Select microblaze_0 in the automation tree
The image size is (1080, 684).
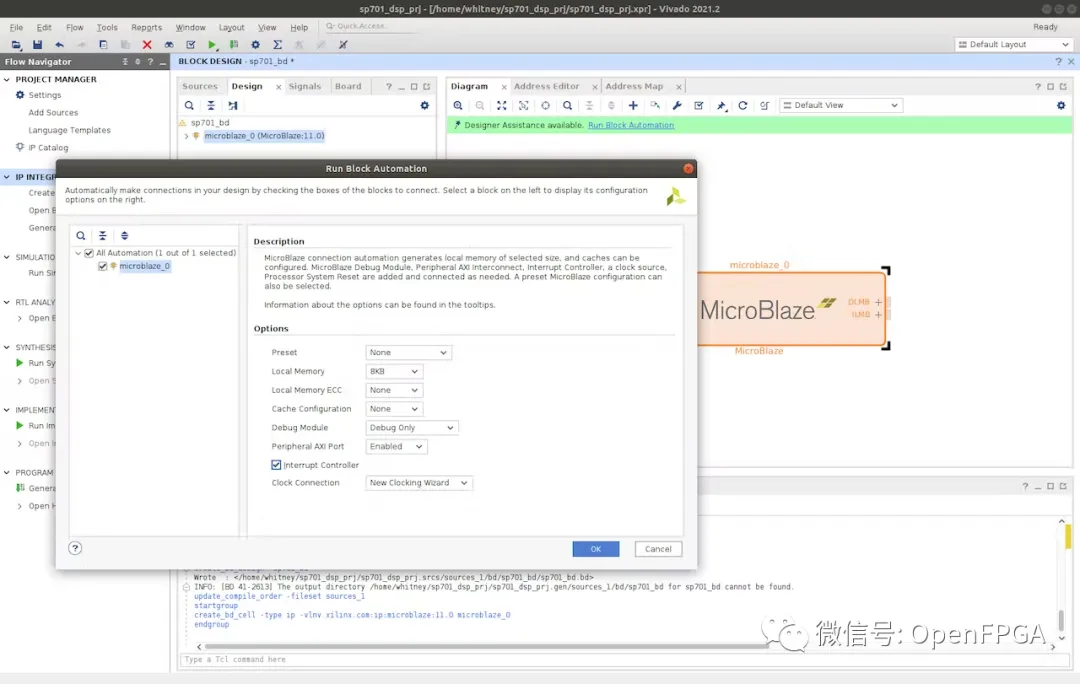point(144,266)
